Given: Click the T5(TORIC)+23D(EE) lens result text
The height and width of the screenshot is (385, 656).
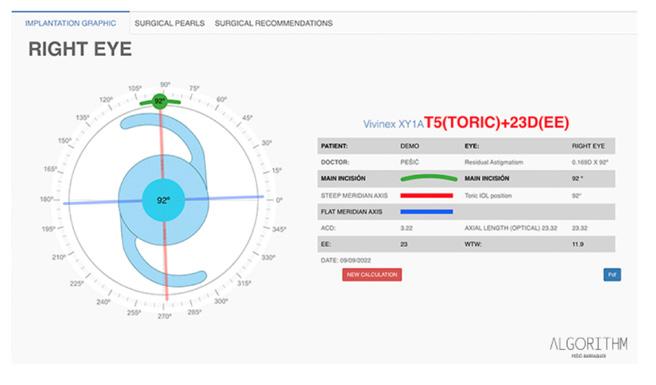Looking at the screenshot, I should point(497,123).
